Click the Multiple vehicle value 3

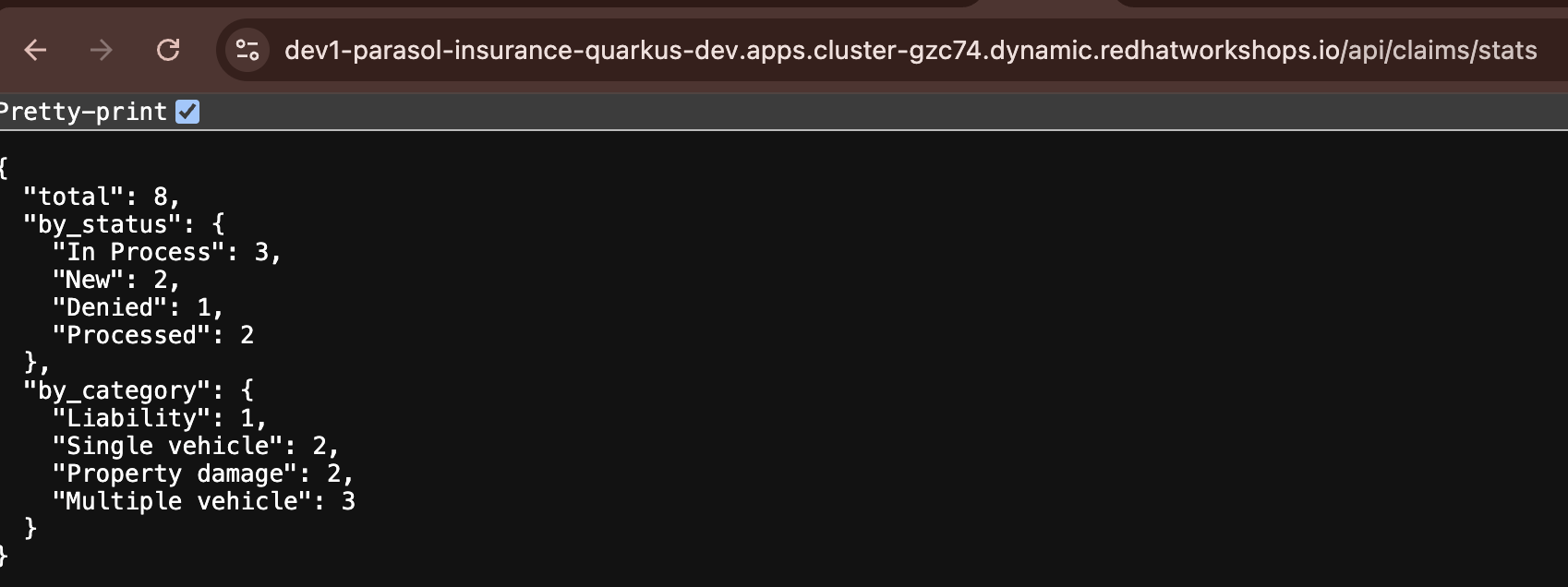(348, 501)
